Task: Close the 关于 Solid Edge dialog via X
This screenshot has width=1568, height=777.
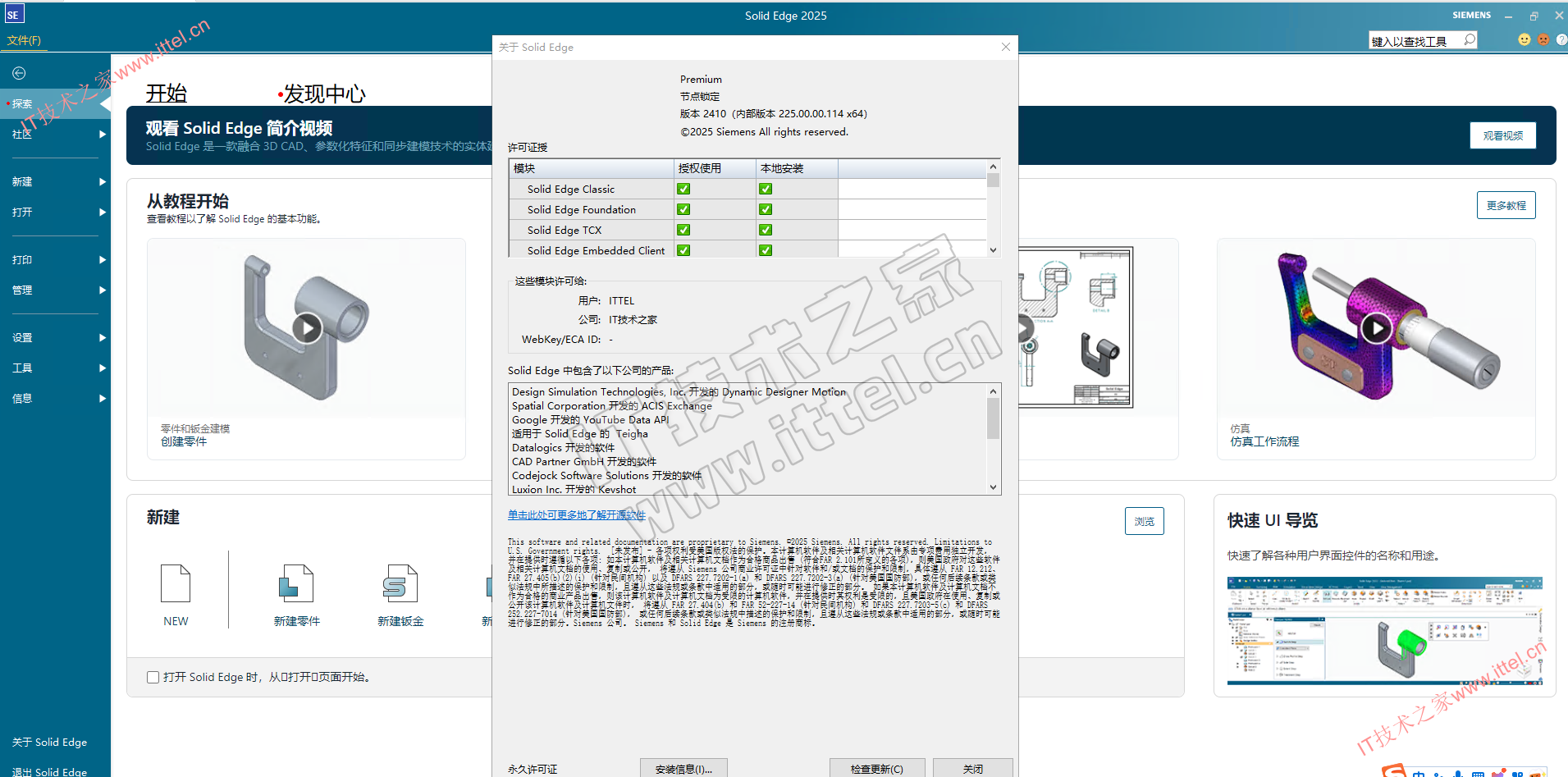Action: [x=1006, y=47]
